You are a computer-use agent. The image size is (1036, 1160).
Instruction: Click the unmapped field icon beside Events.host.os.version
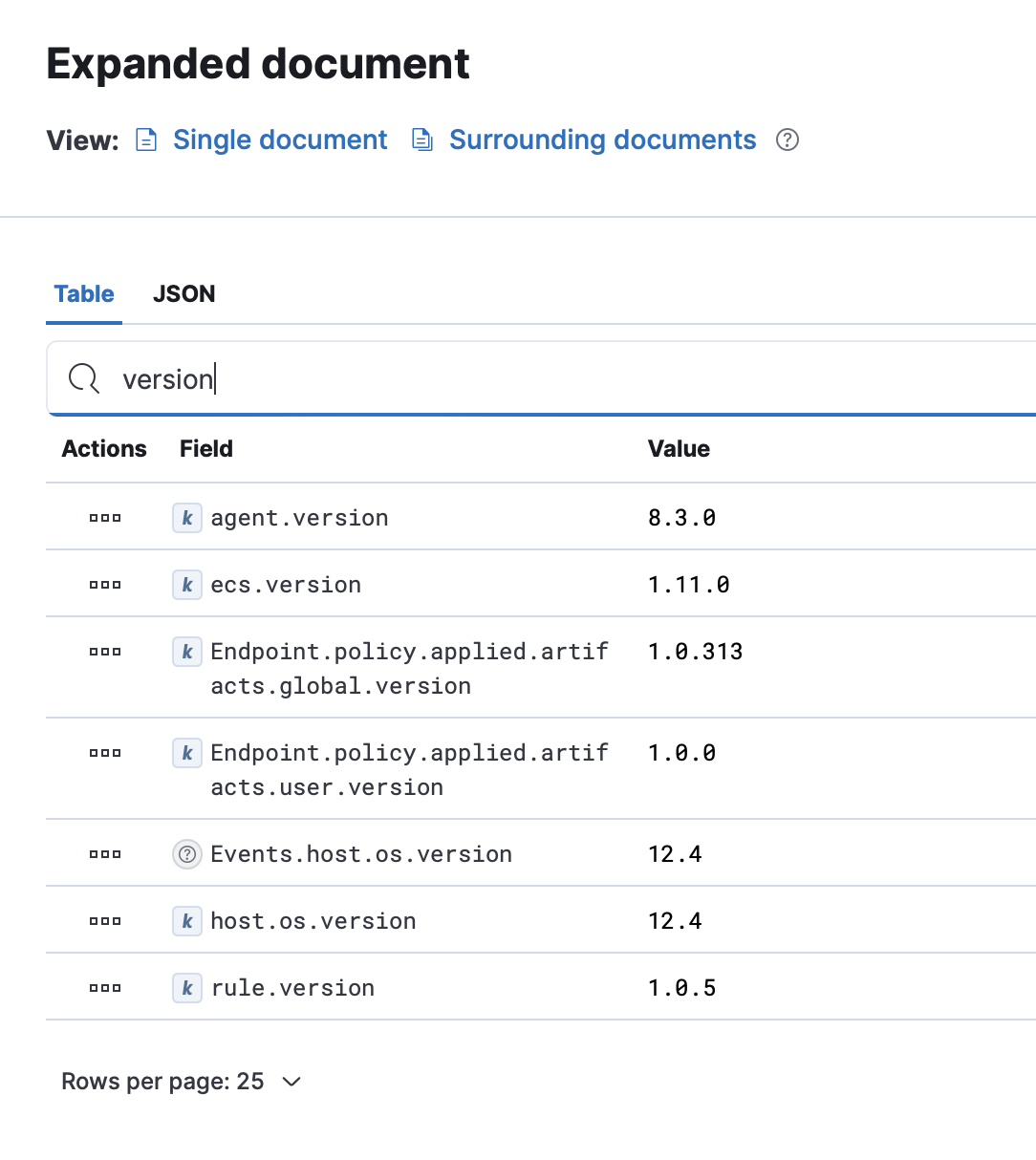pos(186,853)
